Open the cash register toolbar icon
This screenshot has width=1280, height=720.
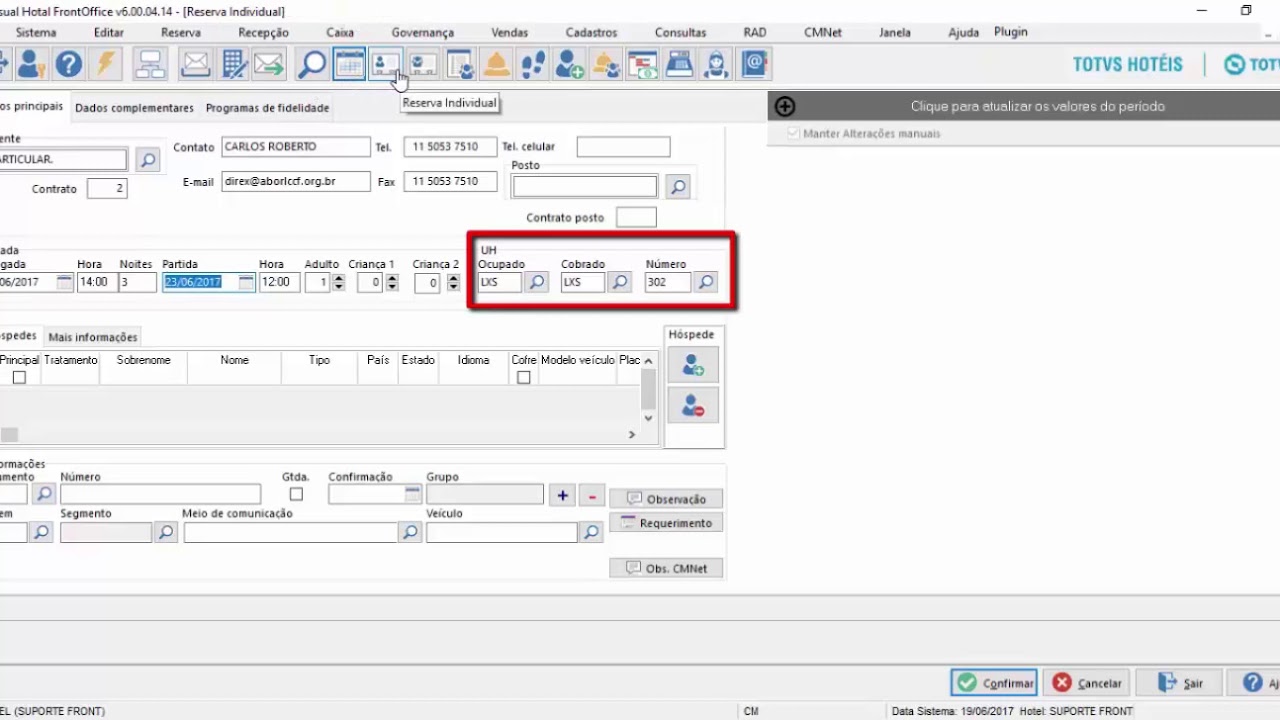pos(680,64)
